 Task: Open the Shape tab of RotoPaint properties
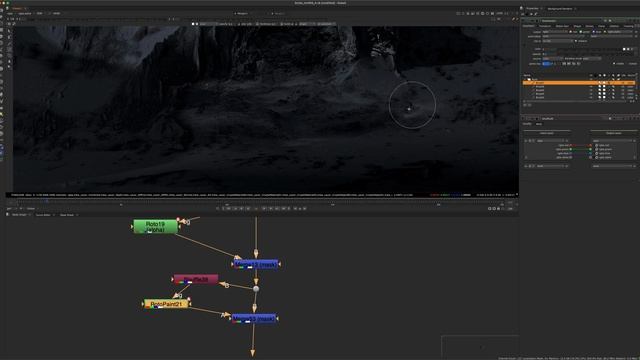(x=577, y=26)
